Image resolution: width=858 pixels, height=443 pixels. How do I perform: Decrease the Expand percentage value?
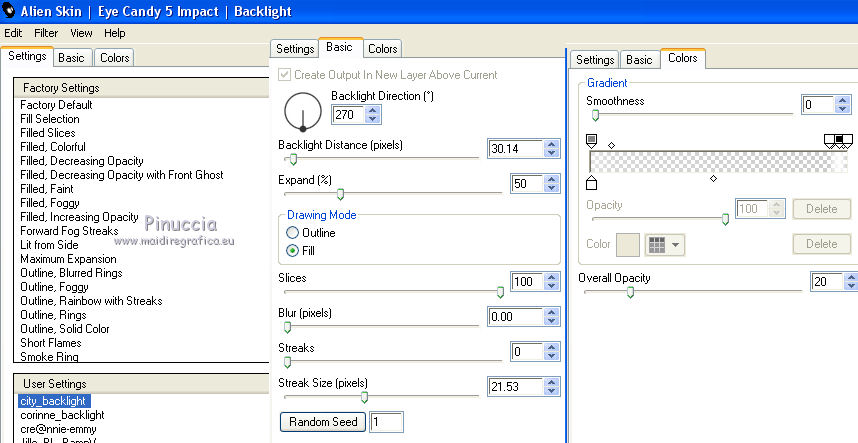552,188
